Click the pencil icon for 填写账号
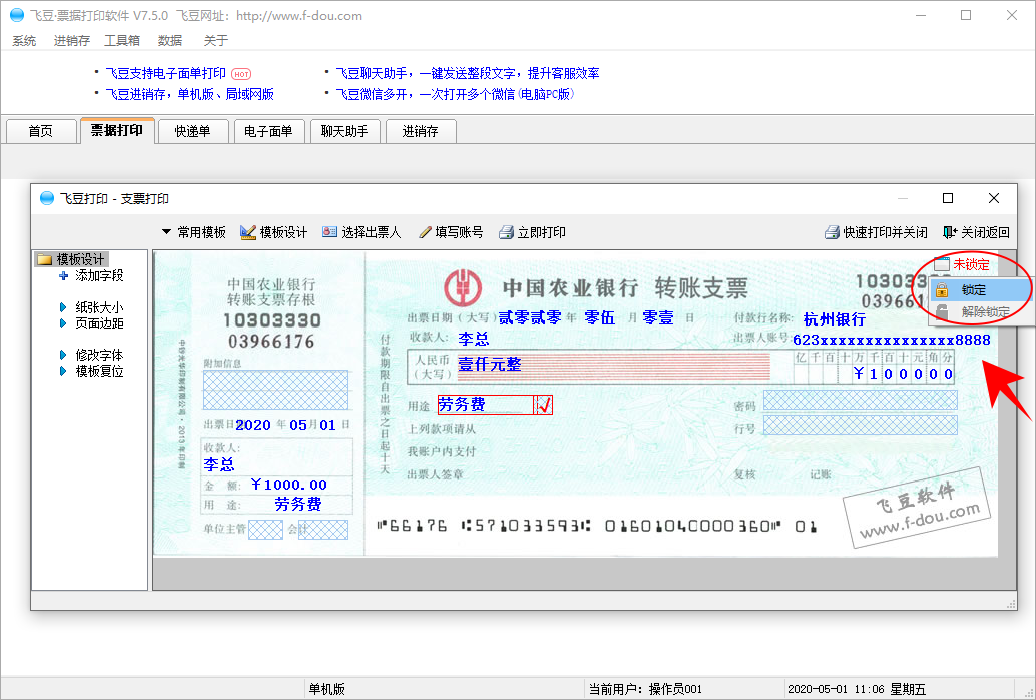Image resolution: width=1036 pixels, height=700 pixels. pos(426,232)
